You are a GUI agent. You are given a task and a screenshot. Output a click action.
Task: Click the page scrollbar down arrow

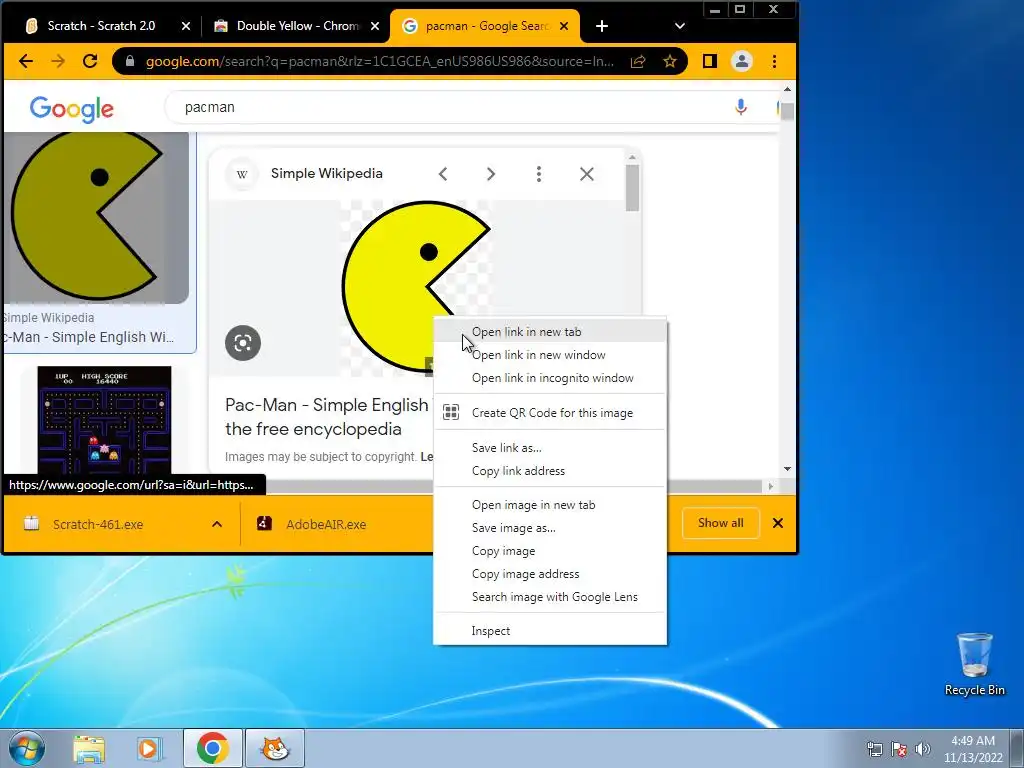(787, 469)
